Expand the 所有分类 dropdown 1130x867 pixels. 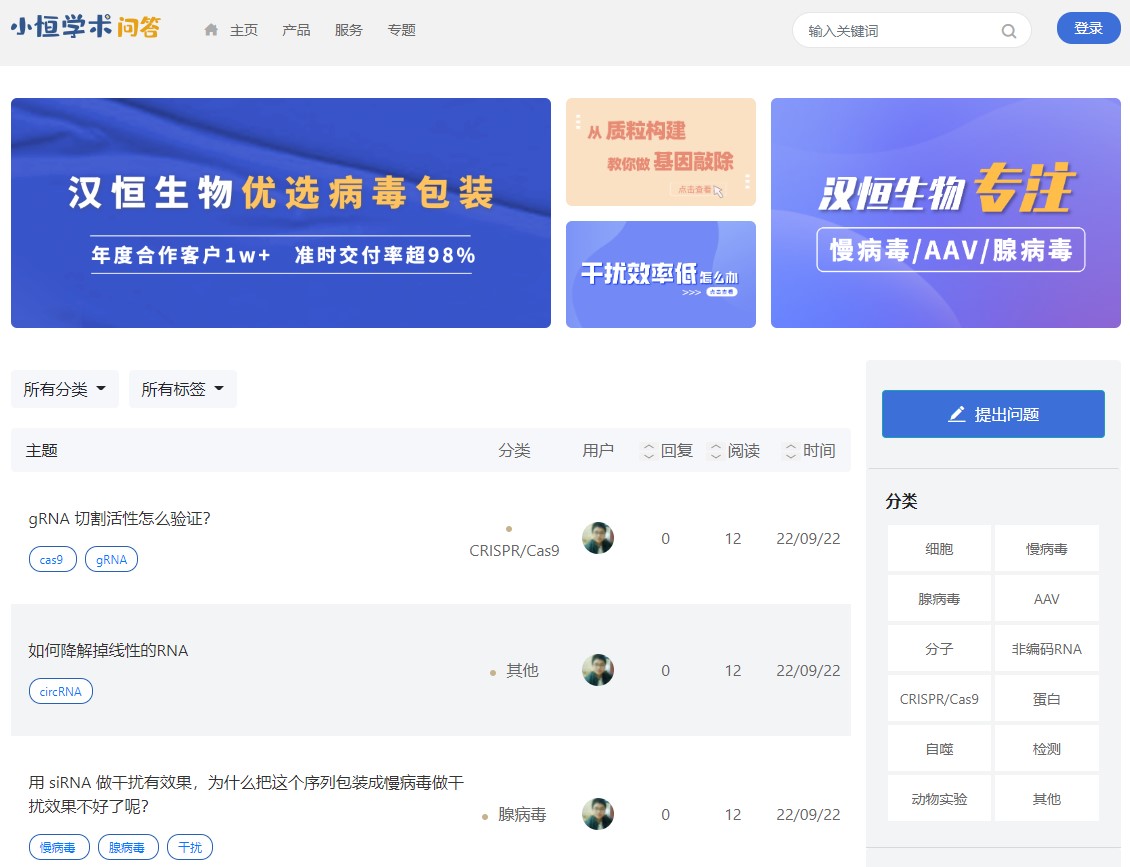pos(65,389)
